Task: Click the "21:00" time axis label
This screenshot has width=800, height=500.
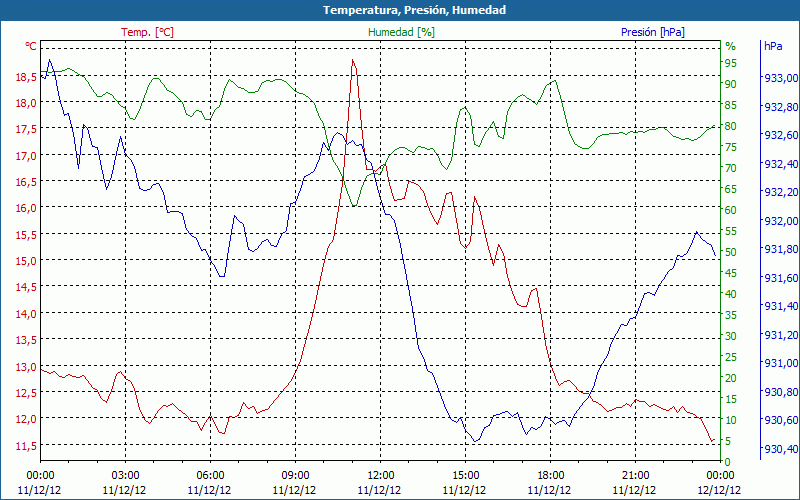Action: click(635, 476)
